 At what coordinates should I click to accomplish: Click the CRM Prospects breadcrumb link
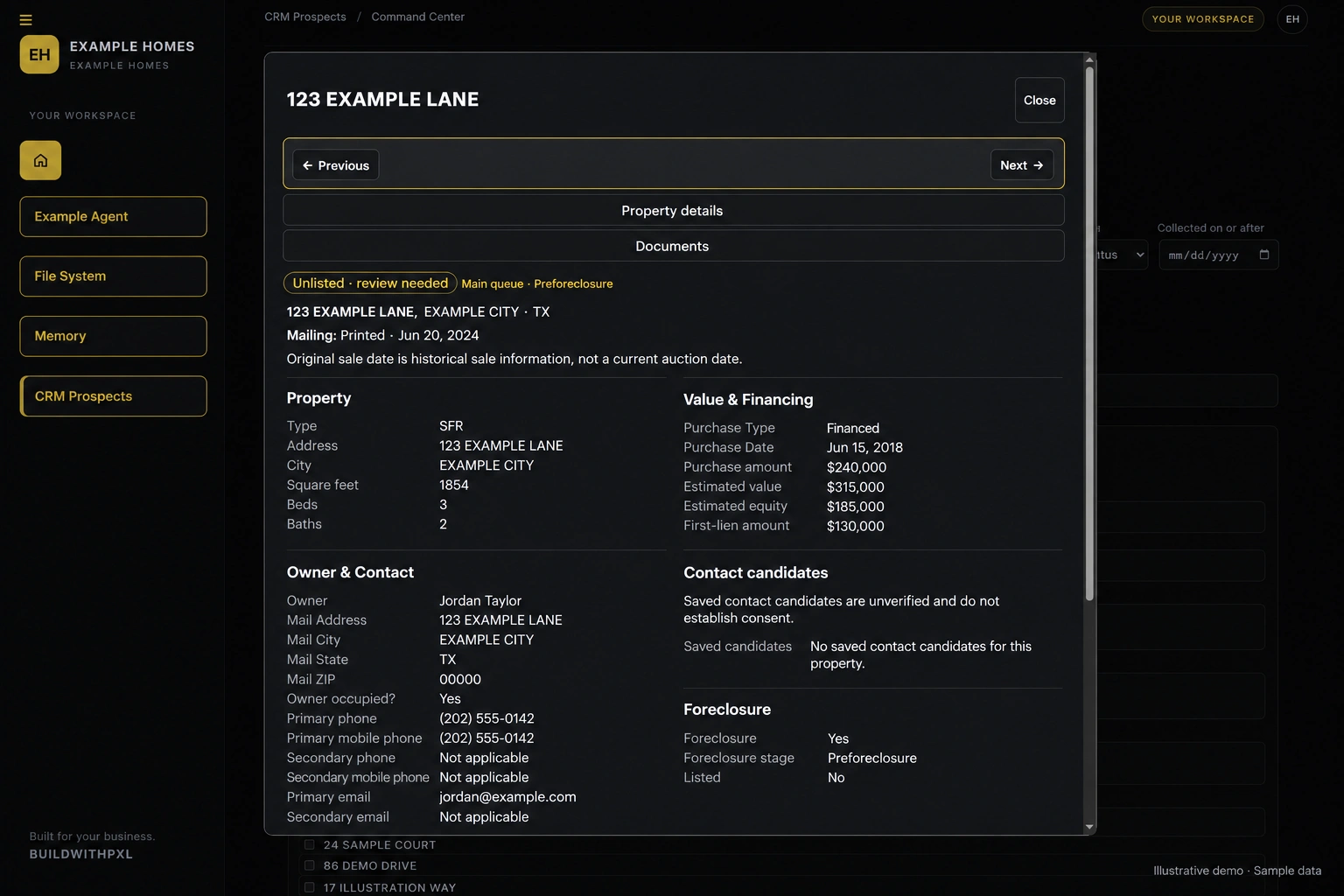pyautogui.click(x=305, y=17)
